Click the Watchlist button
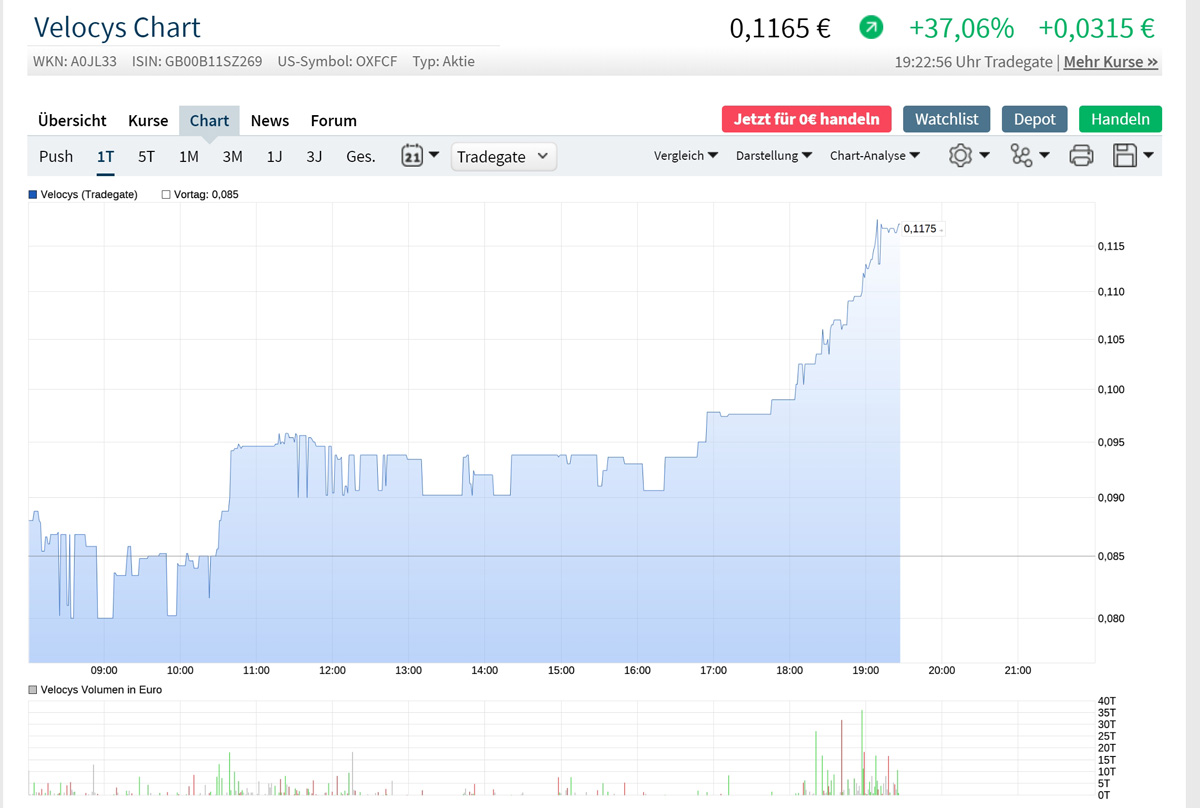The width and height of the screenshot is (1200, 808). (x=946, y=119)
